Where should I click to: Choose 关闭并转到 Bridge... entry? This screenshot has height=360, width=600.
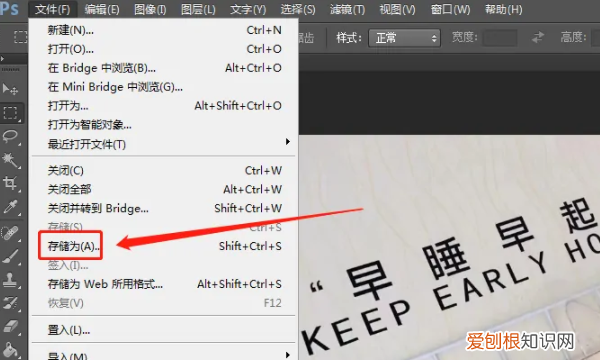[x=164, y=209]
